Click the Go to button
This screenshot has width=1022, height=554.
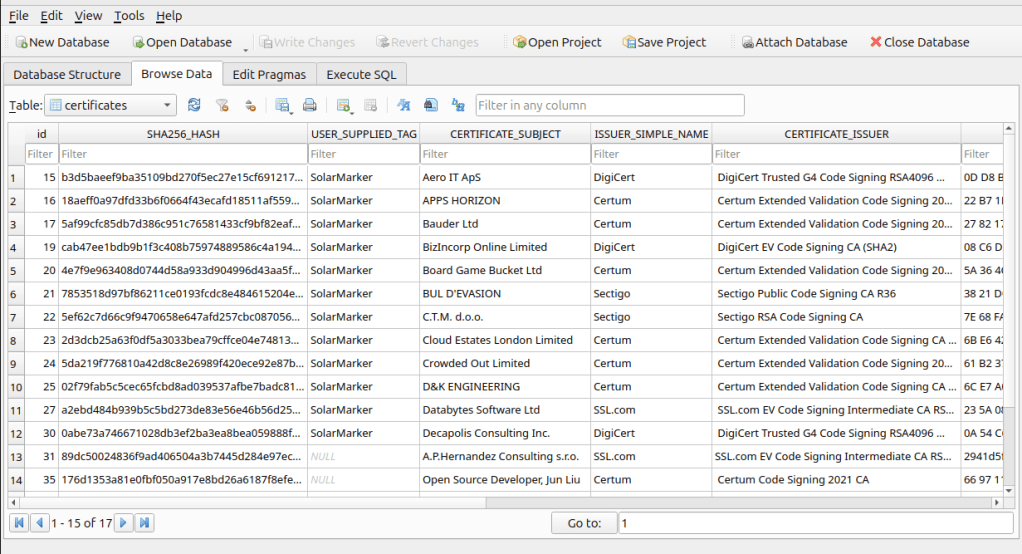(x=584, y=523)
